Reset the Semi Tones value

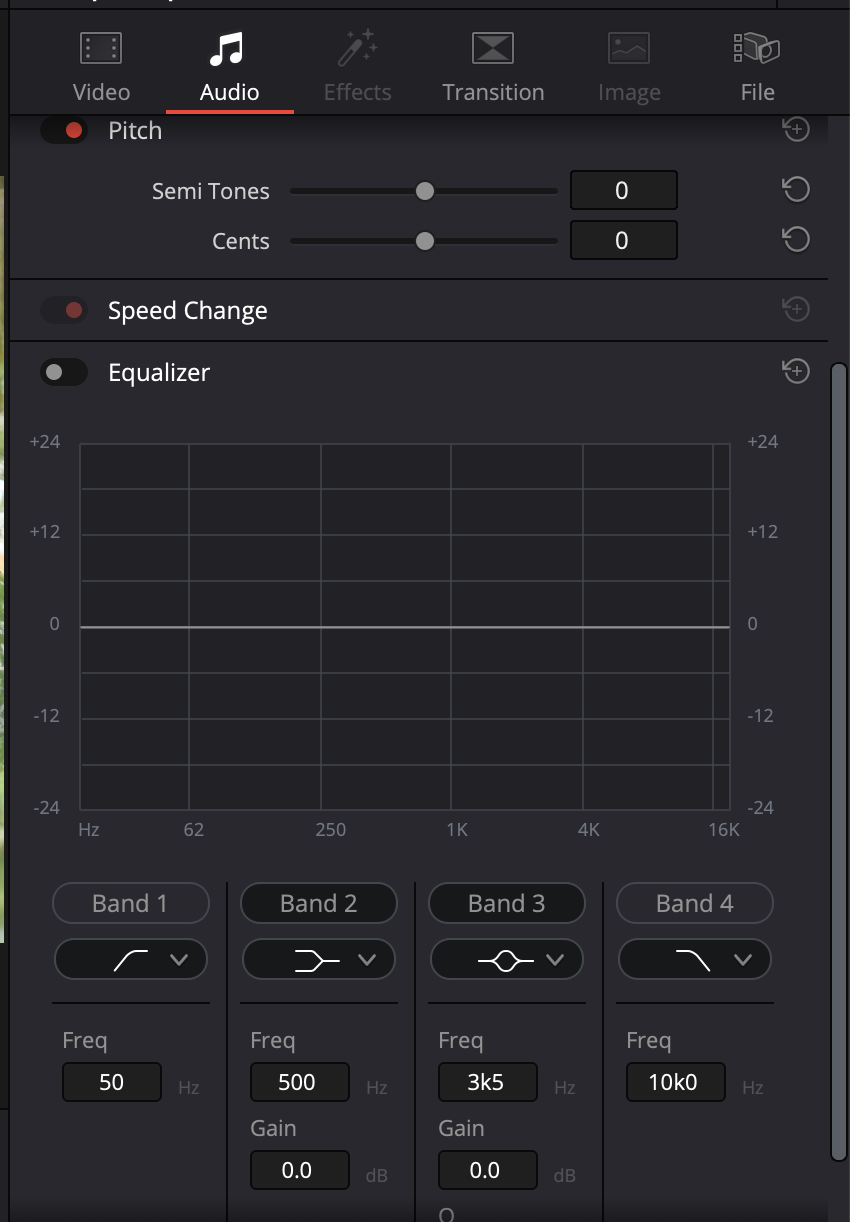pyautogui.click(x=796, y=190)
